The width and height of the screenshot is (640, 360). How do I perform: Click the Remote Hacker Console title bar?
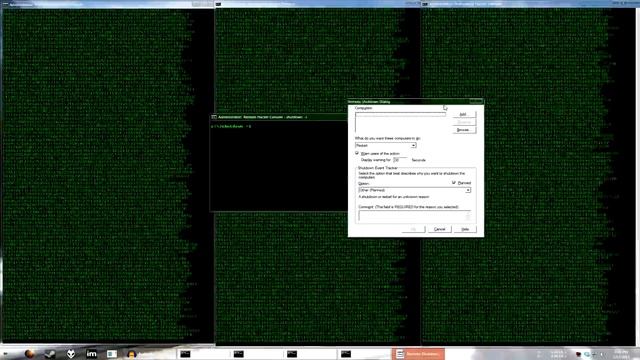click(x=279, y=117)
